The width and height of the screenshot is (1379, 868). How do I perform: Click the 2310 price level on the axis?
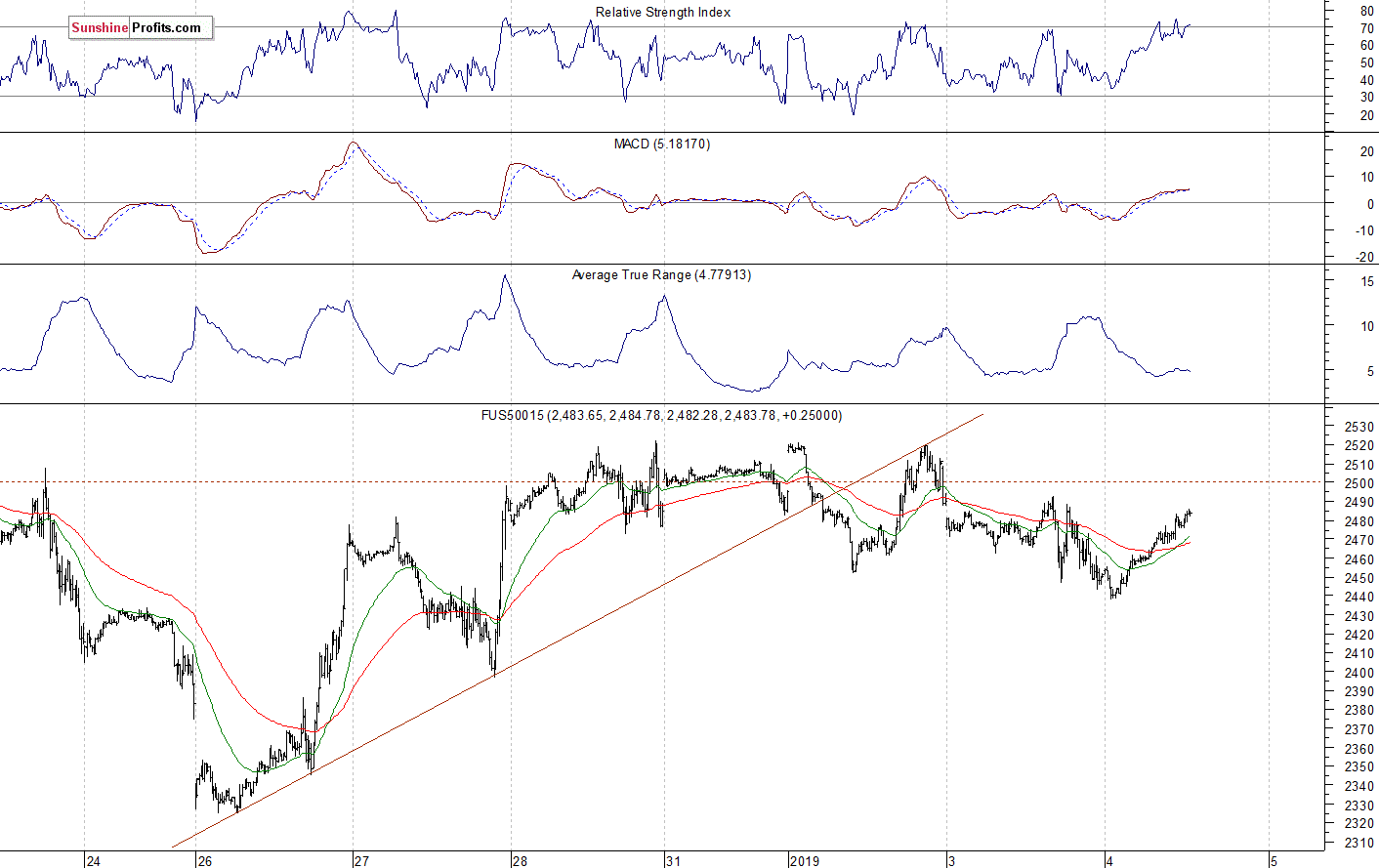1359,843
